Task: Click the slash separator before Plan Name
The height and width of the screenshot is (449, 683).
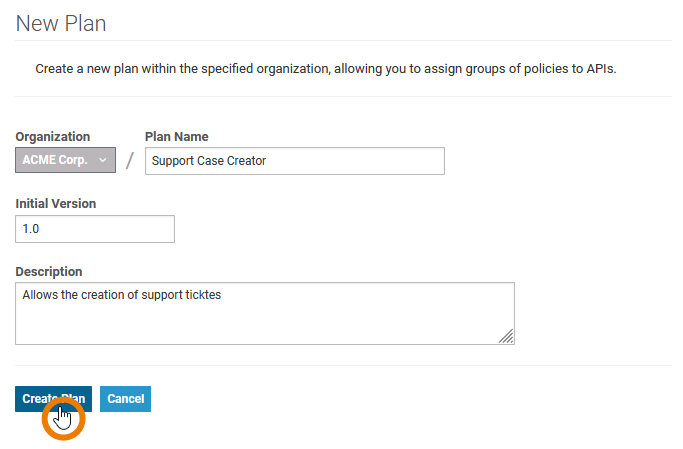Action: pos(130,160)
